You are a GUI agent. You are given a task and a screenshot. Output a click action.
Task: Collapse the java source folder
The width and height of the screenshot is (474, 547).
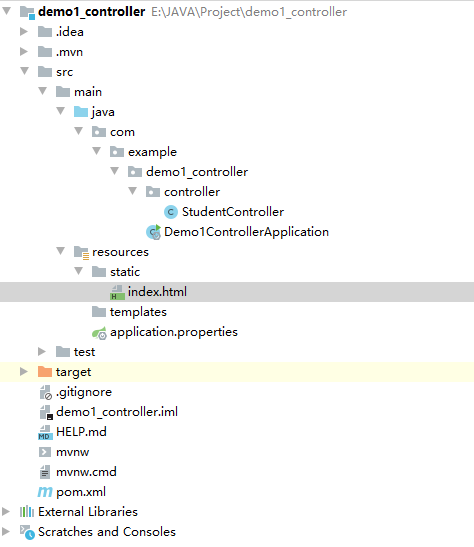tap(61, 111)
